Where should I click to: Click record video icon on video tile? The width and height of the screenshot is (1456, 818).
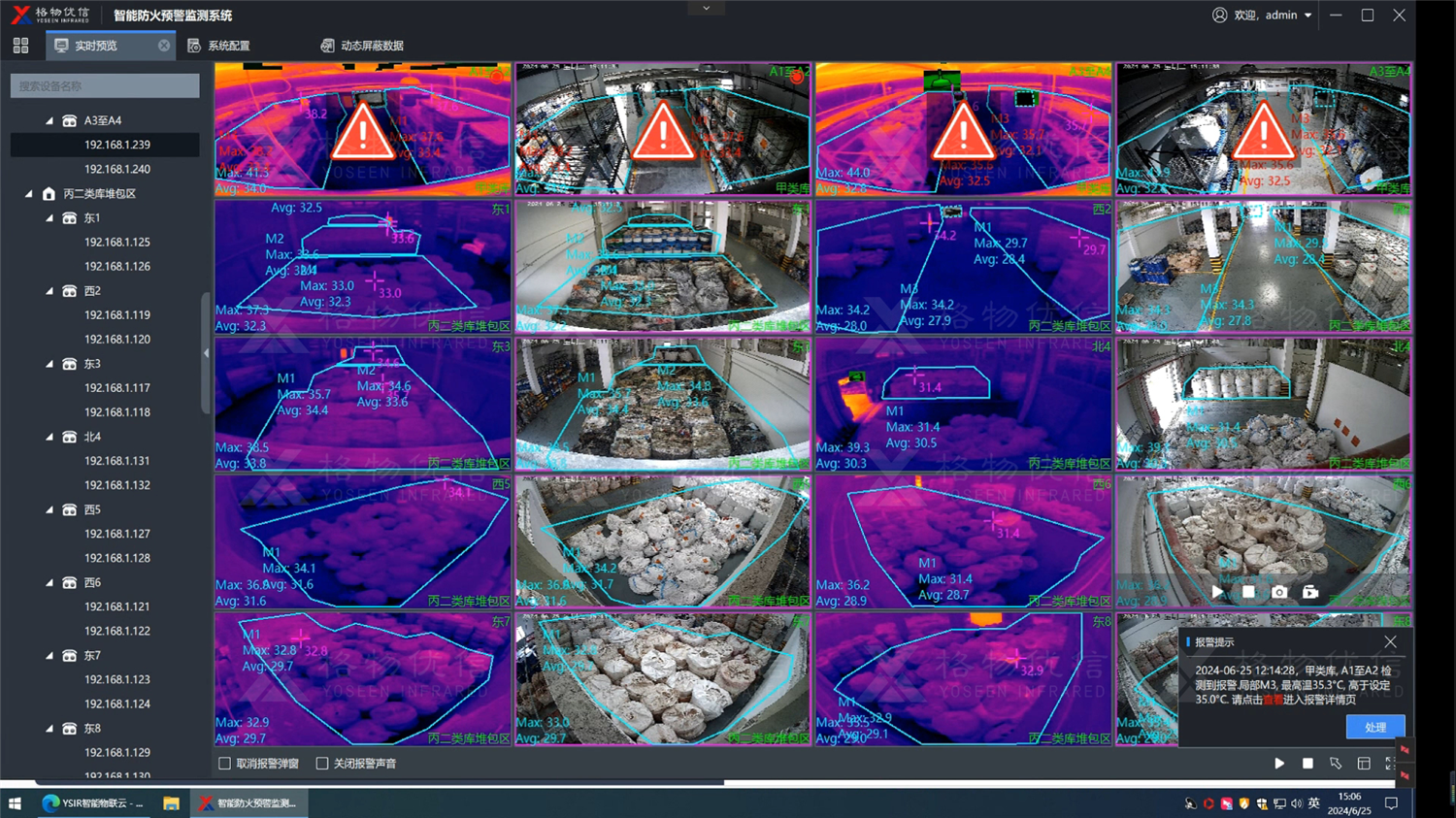pos(1310,592)
